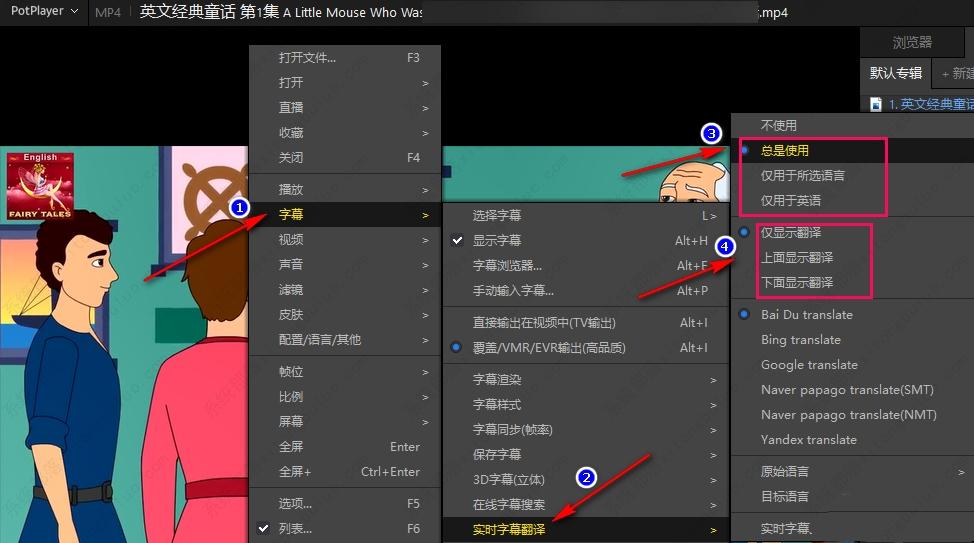Expand the 声音 submenu
The width and height of the screenshot is (974, 543).
[x=345, y=264]
